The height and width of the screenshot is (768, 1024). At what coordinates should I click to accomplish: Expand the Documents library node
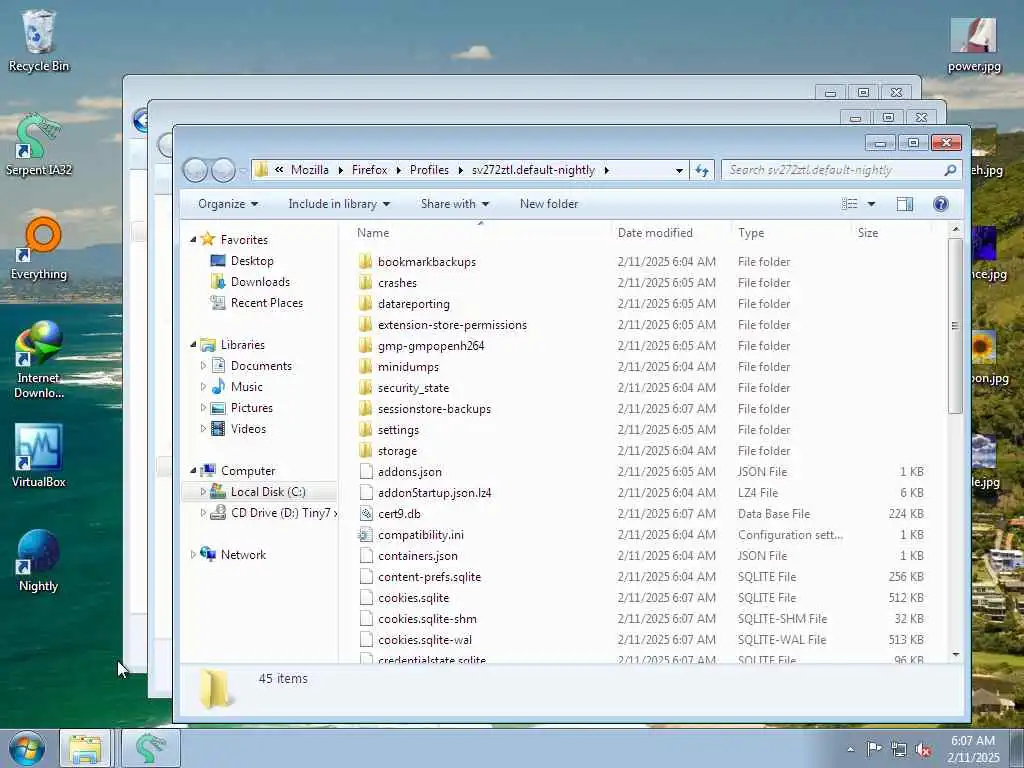[x=203, y=366]
